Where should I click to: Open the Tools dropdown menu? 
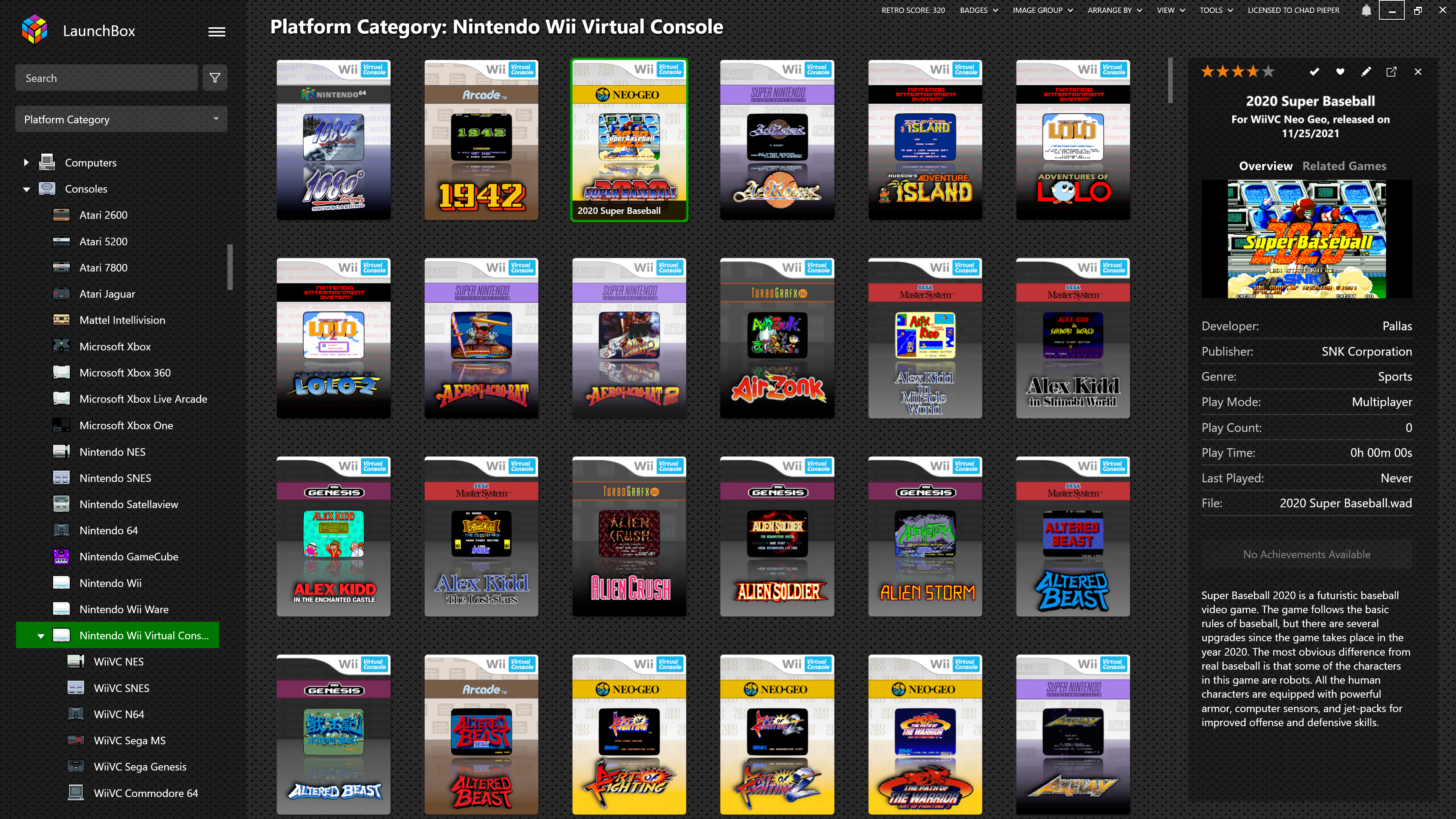tap(1216, 10)
